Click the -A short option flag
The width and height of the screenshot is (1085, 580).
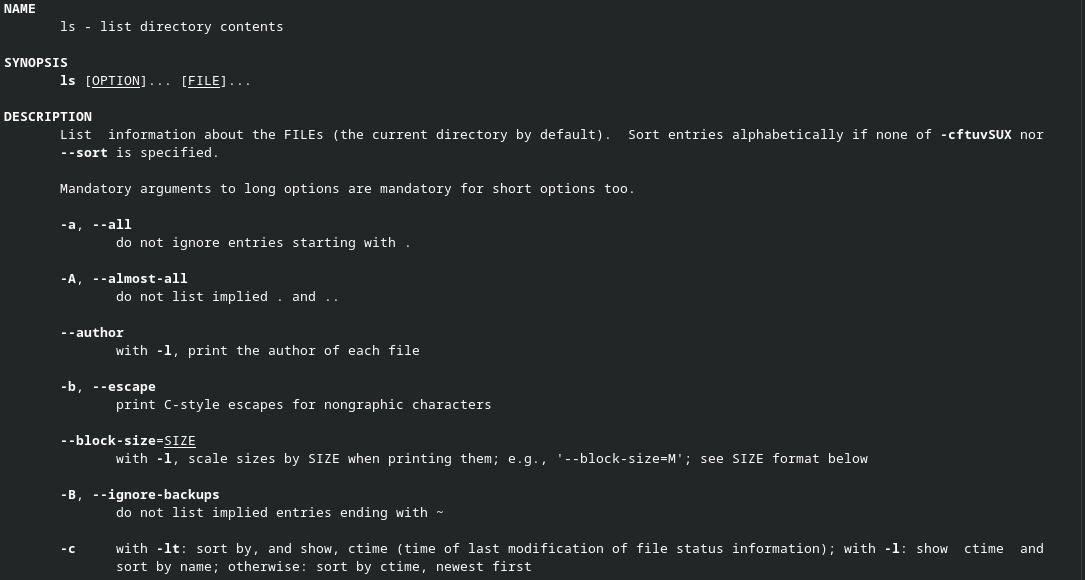(x=68, y=279)
